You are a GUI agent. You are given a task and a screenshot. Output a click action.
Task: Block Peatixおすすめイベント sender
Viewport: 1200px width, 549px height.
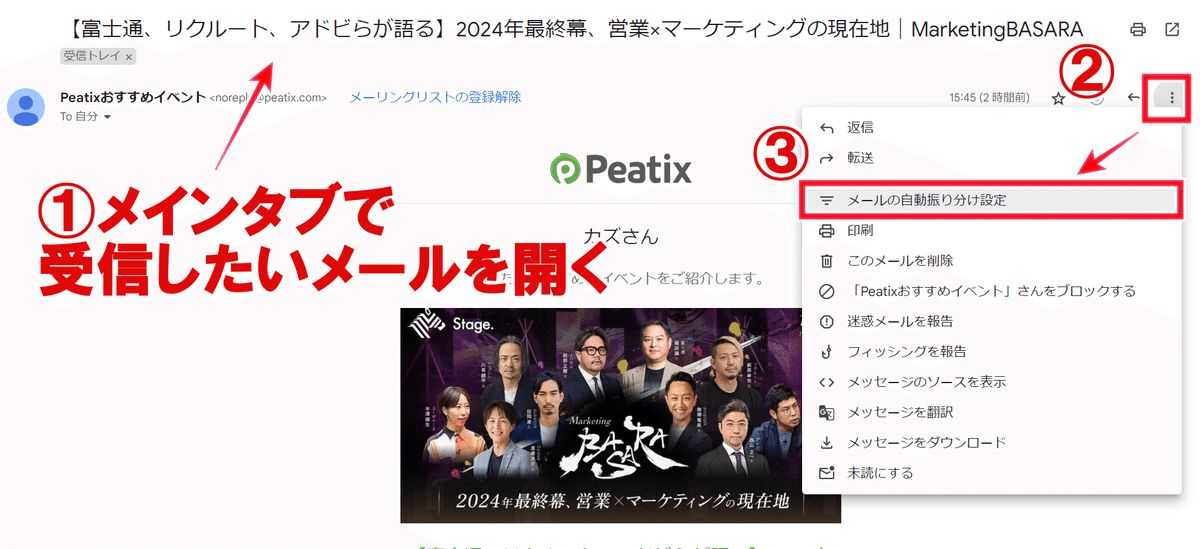click(x=991, y=291)
